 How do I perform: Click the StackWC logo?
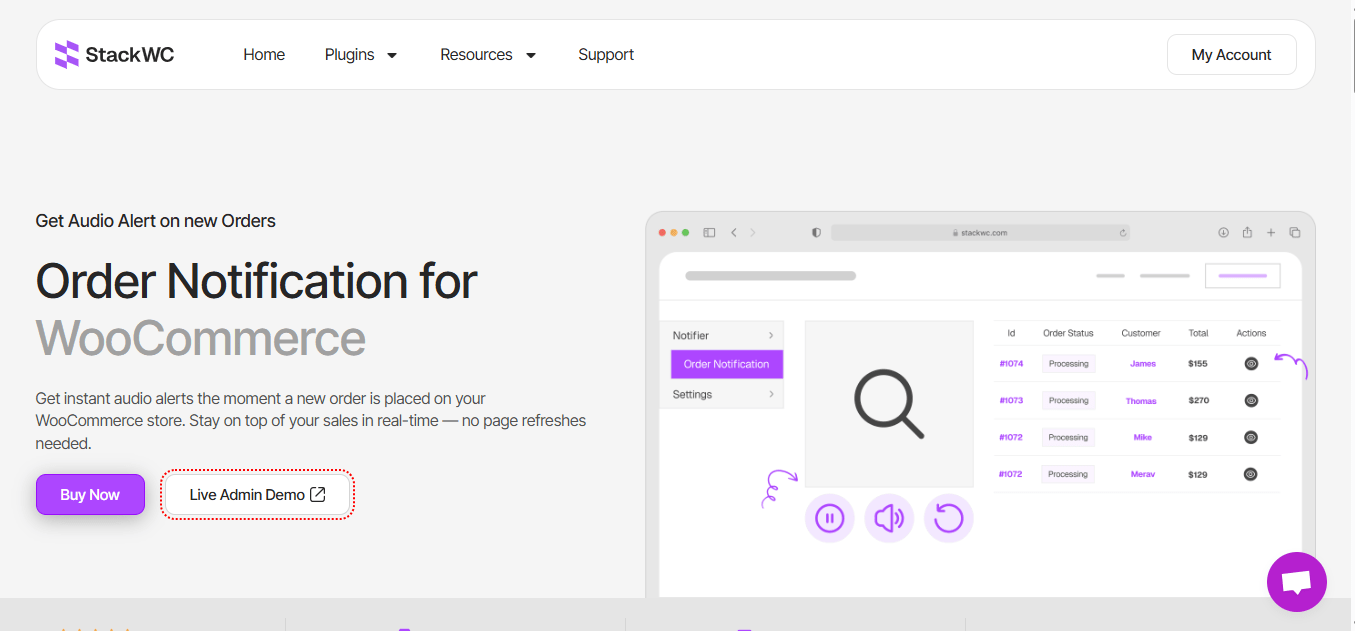[114, 55]
